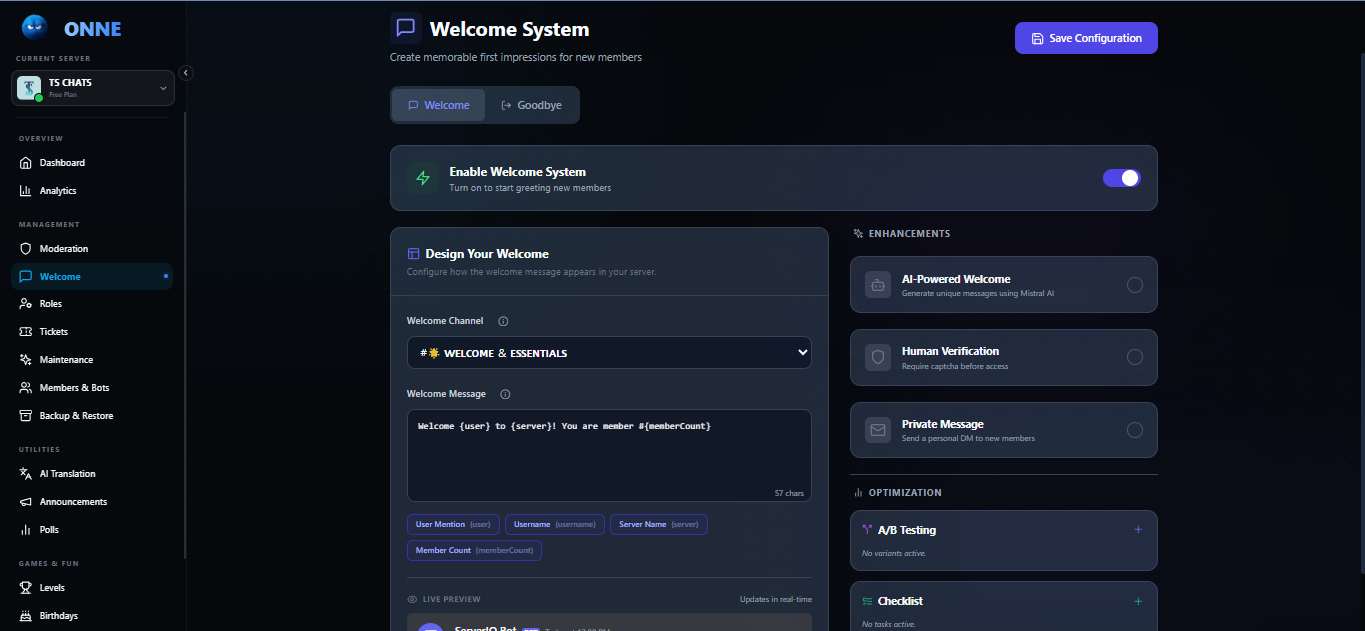The width and height of the screenshot is (1365, 631).
Task: Open the Welcome Channel dropdown
Action: tap(609, 352)
